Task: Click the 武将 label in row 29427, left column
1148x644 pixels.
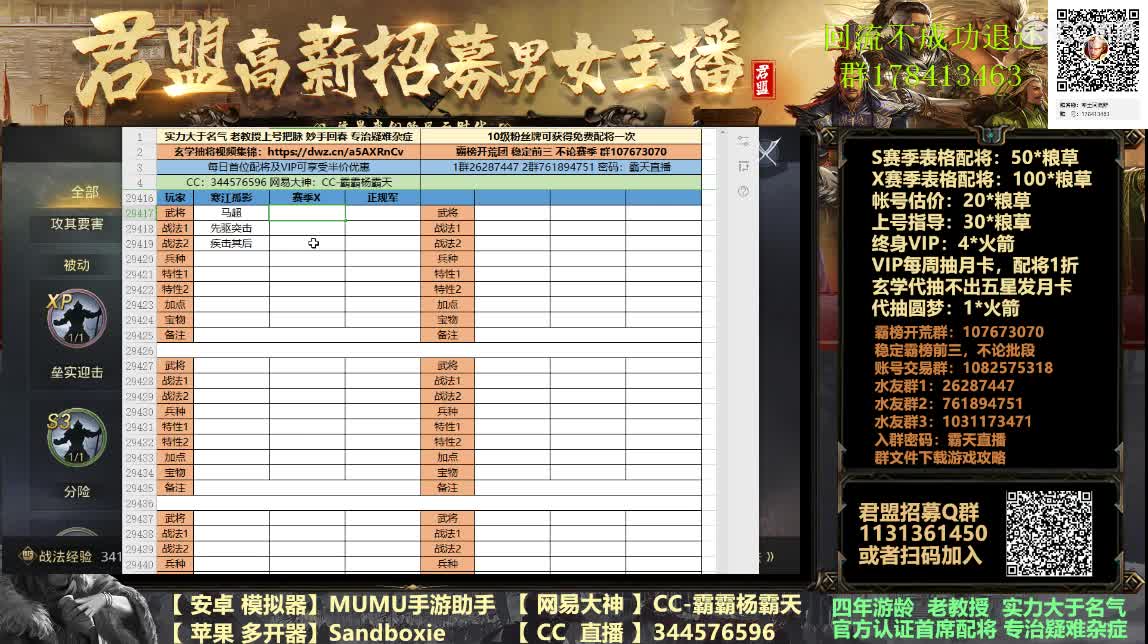Action: pos(175,366)
